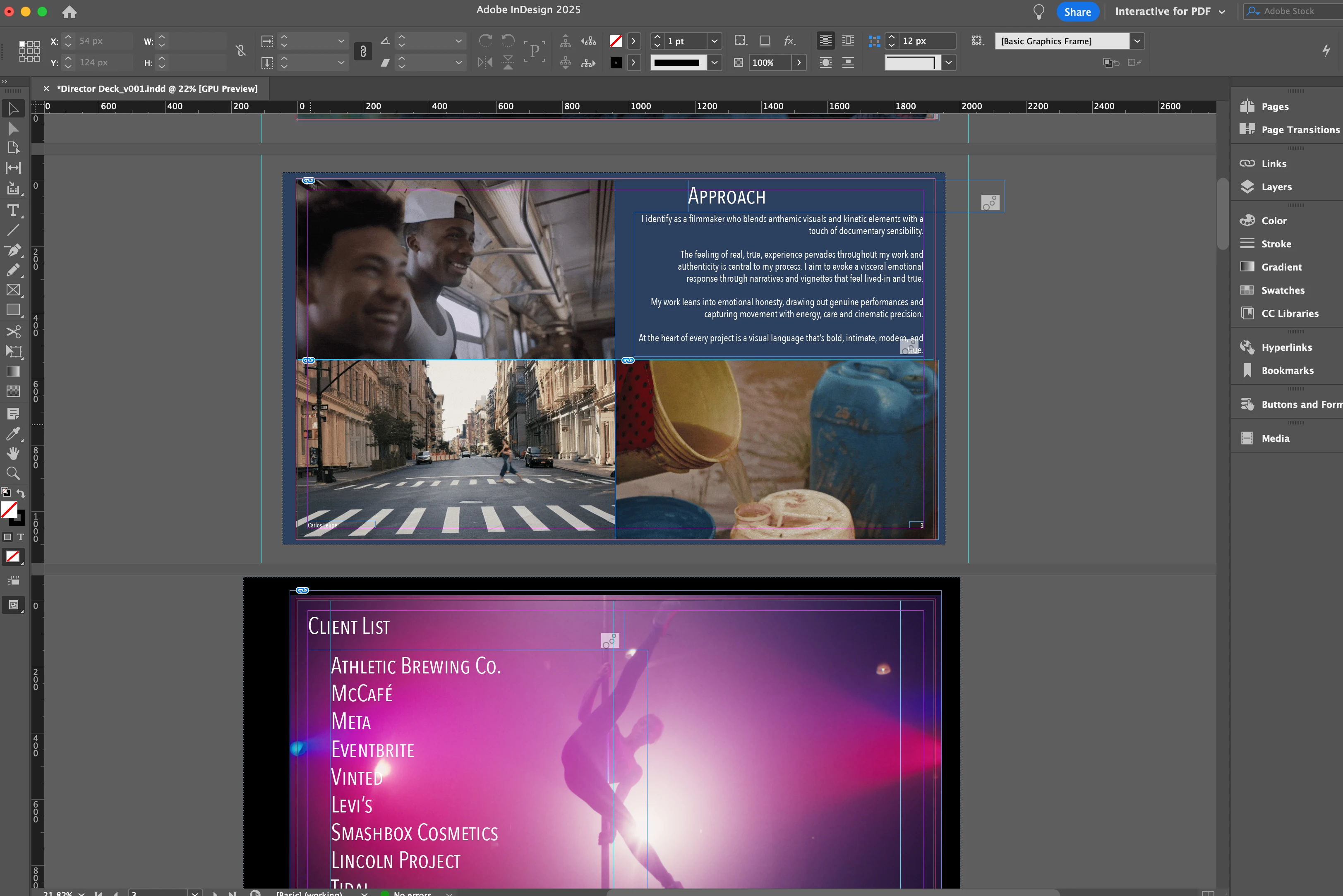Expand the Basic Graphics Frame style dropdown
Image resolution: width=1343 pixels, height=896 pixels.
1137,41
